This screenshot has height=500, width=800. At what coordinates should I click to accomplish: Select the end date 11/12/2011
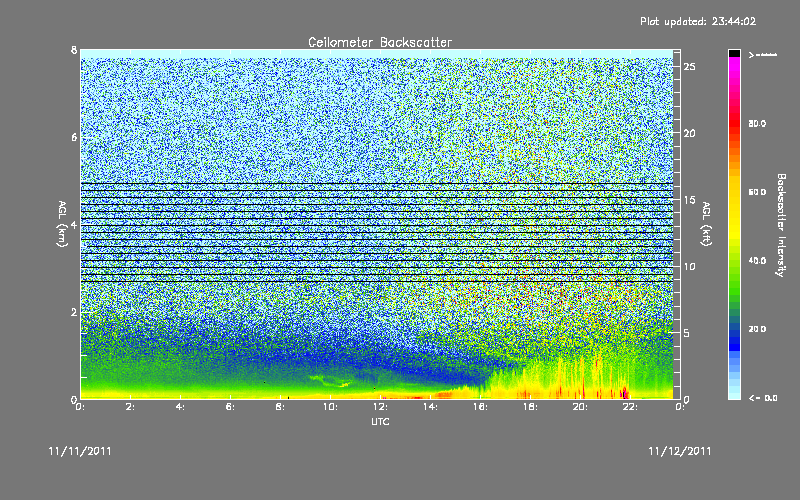pyautogui.click(x=680, y=451)
